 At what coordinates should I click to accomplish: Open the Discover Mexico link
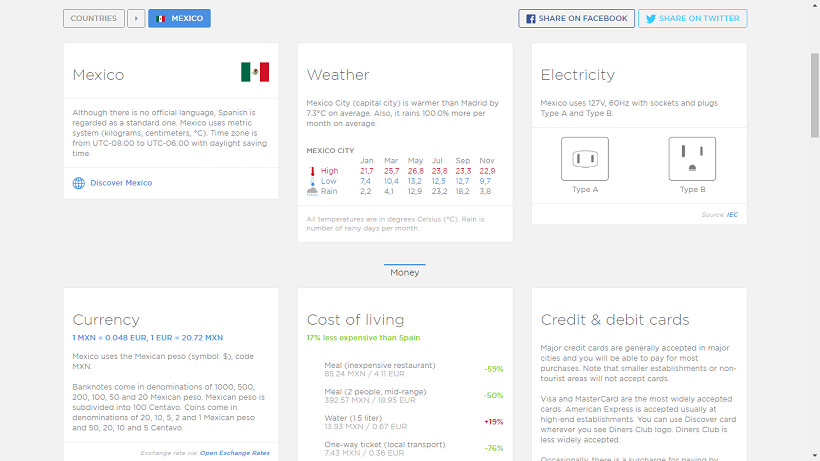121,183
